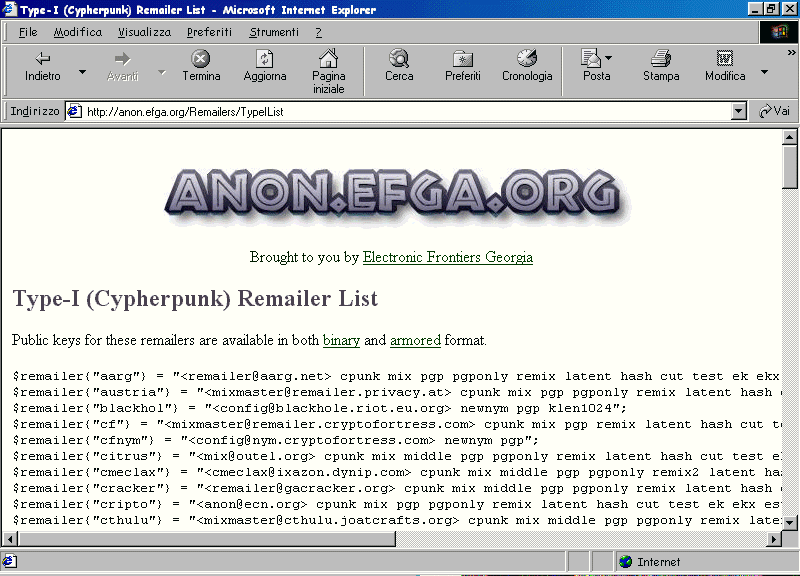Click the page icon in address bar
This screenshot has height=576, width=800.
tap(74, 111)
